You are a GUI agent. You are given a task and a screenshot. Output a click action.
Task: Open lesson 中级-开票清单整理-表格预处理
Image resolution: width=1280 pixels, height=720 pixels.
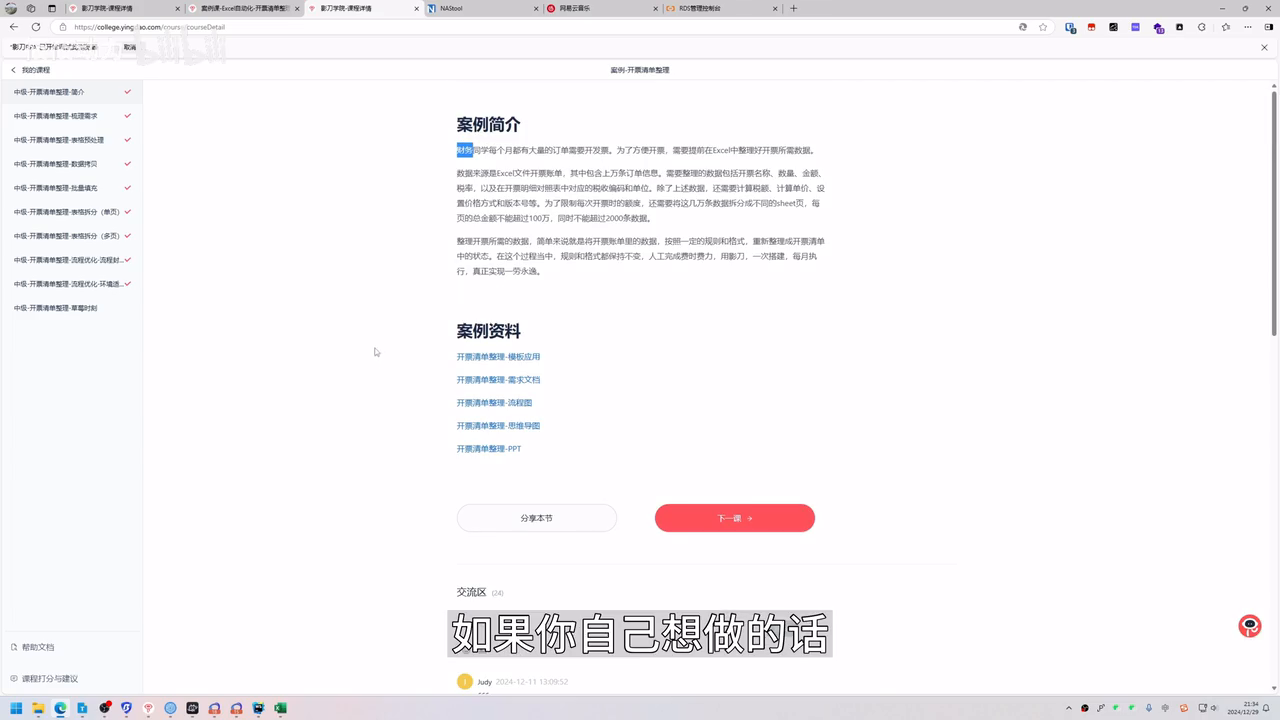[x=71, y=140]
